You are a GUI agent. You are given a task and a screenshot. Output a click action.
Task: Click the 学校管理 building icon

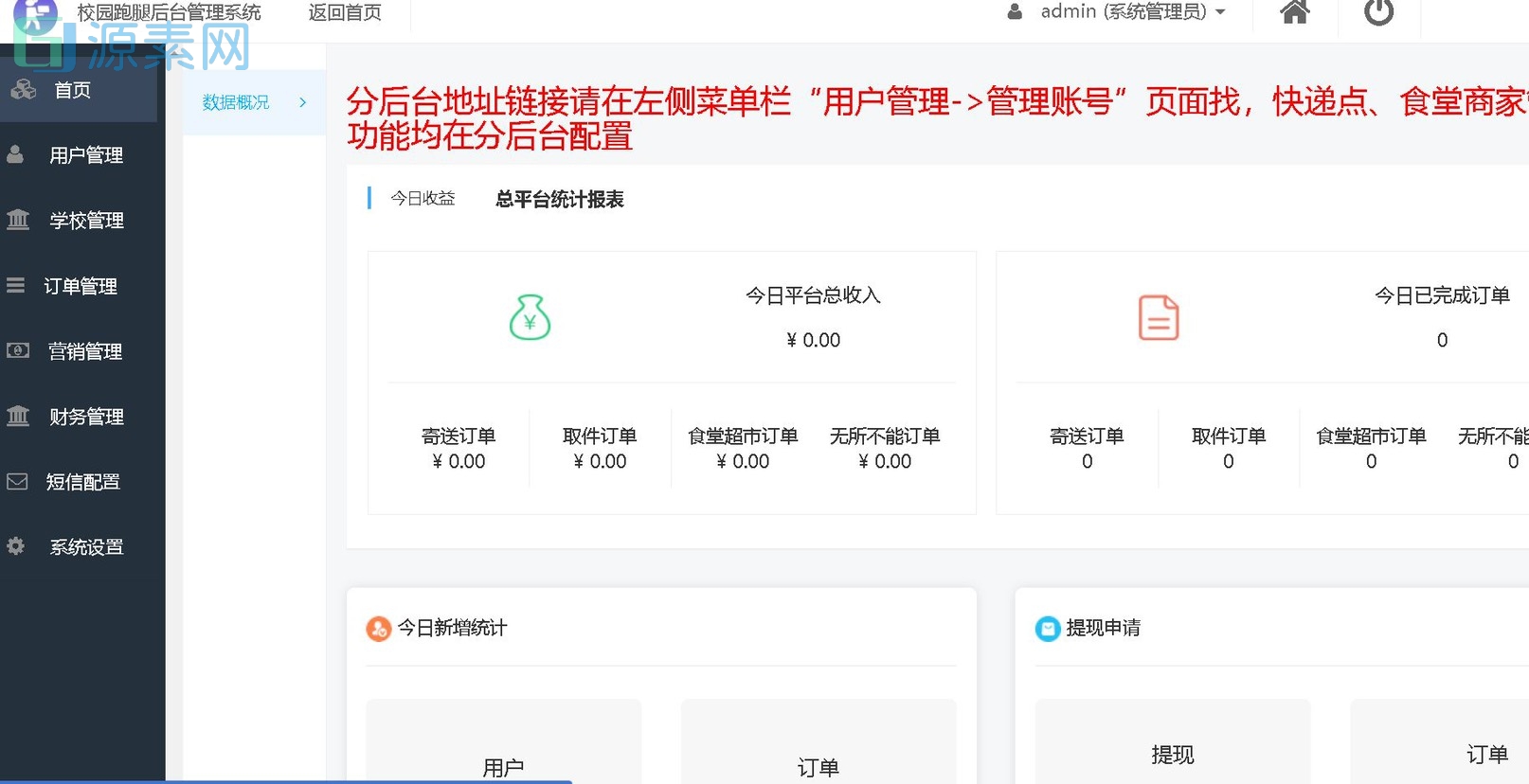[x=18, y=220]
